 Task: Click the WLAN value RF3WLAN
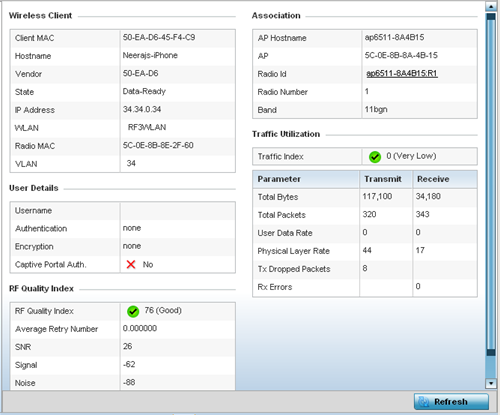pos(147,127)
